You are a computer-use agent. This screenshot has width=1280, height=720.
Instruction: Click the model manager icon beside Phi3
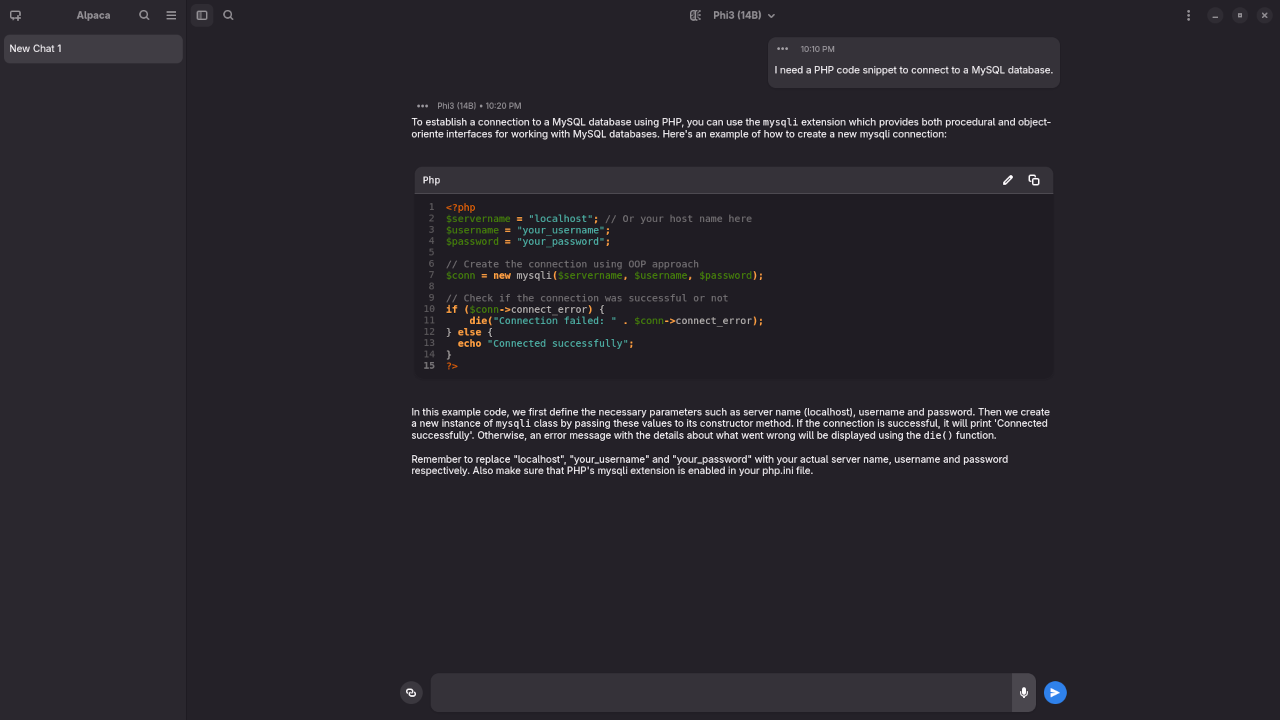tap(695, 15)
